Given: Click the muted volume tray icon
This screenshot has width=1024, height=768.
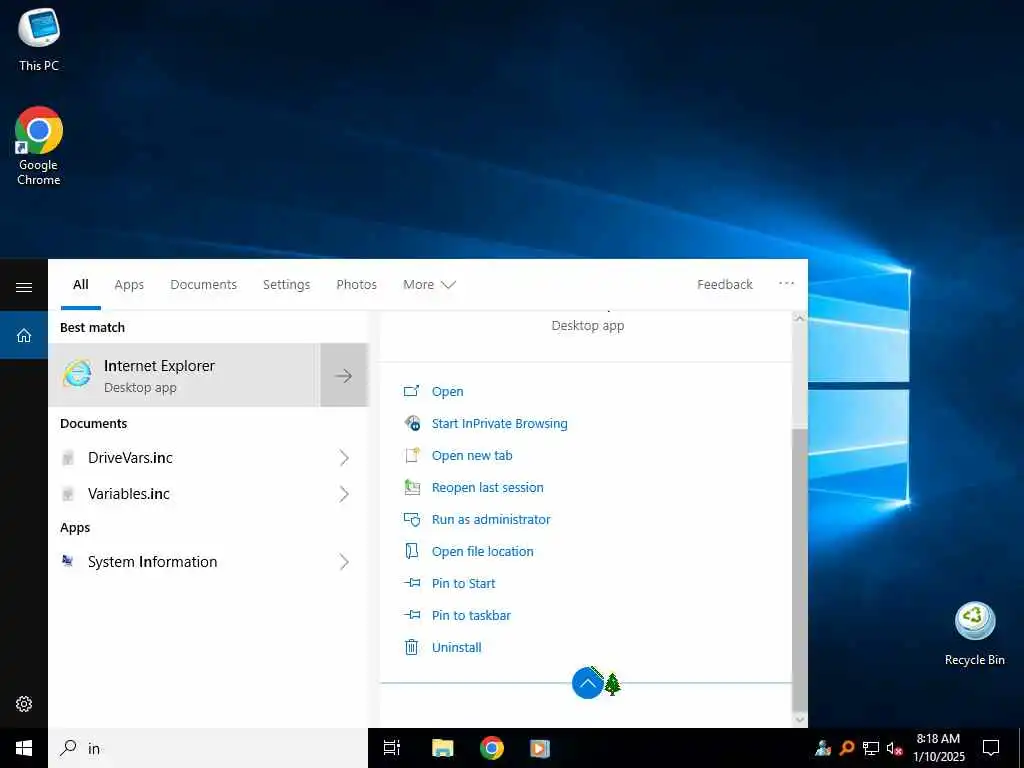Looking at the screenshot, I should click(894, 748).
